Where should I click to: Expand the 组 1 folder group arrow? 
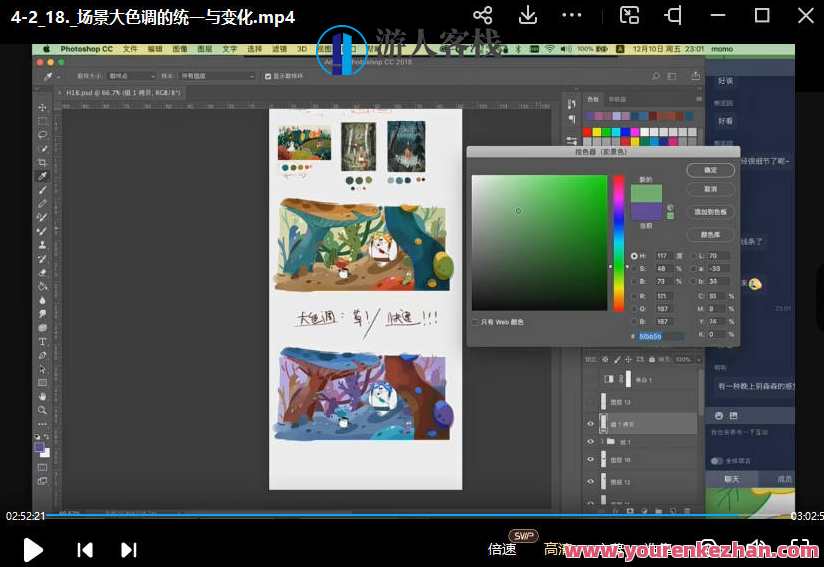click(x=602, y=441)
